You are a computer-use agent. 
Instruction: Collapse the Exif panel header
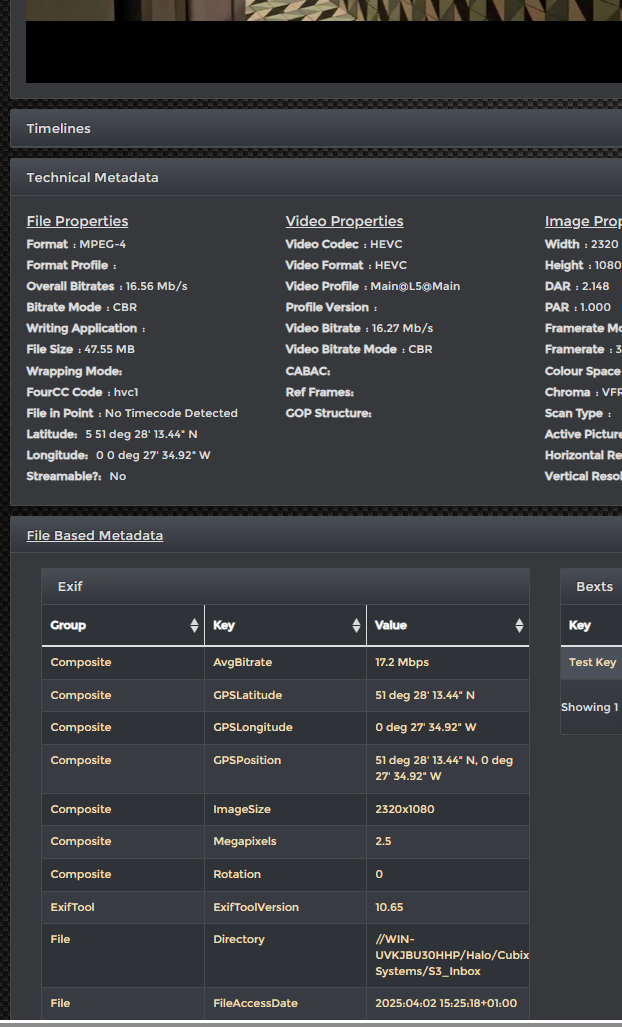tap(70, 586)
